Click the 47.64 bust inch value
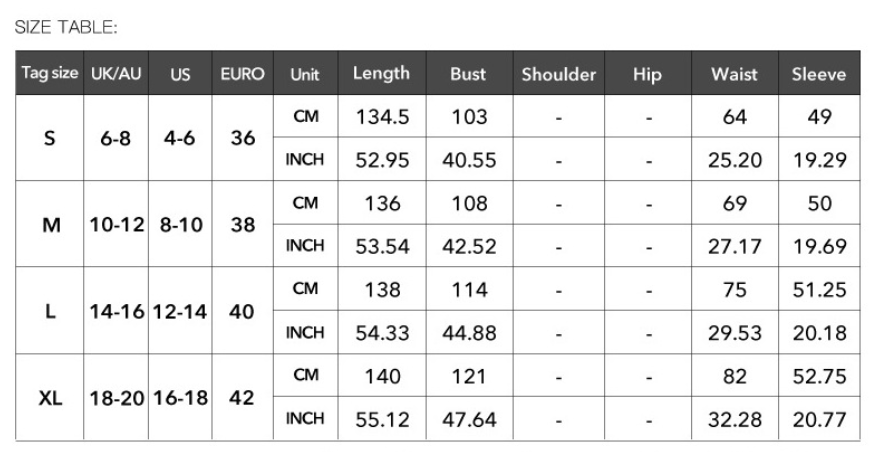The image size is (873, 452). pyautogui.click(x=469, y=419)
